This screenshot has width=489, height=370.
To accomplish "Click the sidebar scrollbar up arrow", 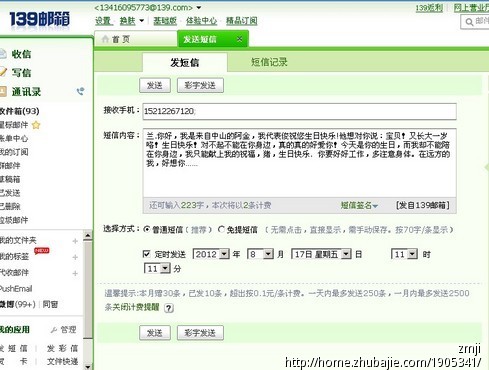I will pos(87,235).
